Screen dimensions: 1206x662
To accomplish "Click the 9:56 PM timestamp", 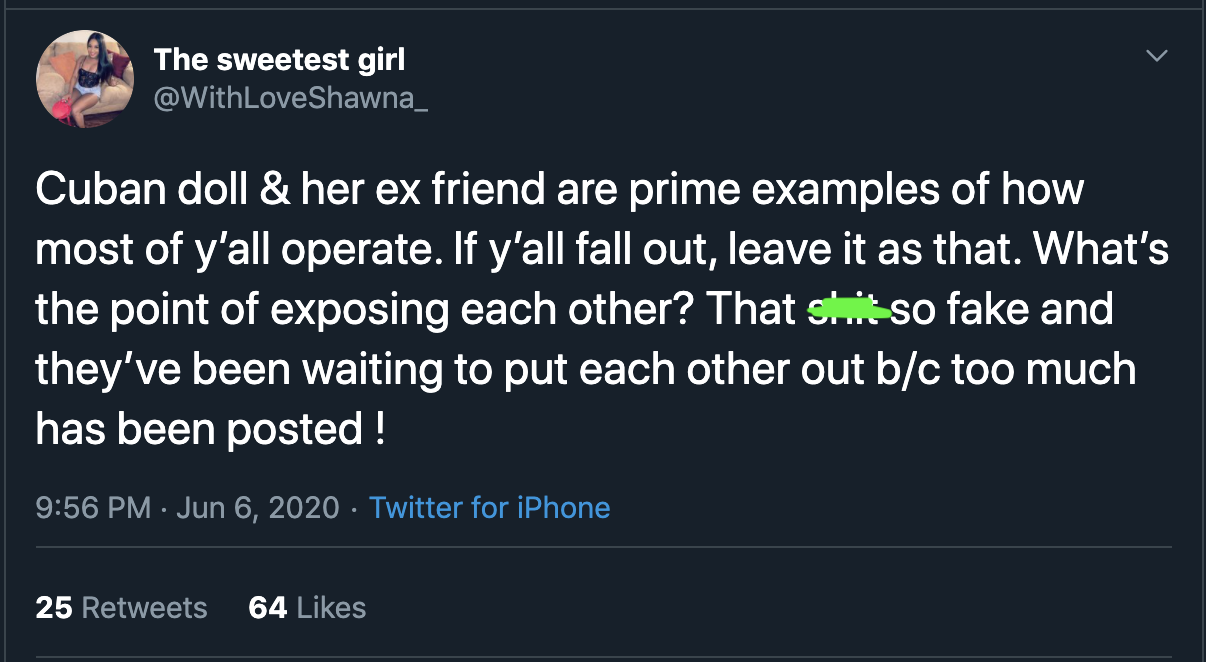I will point(92,508).
